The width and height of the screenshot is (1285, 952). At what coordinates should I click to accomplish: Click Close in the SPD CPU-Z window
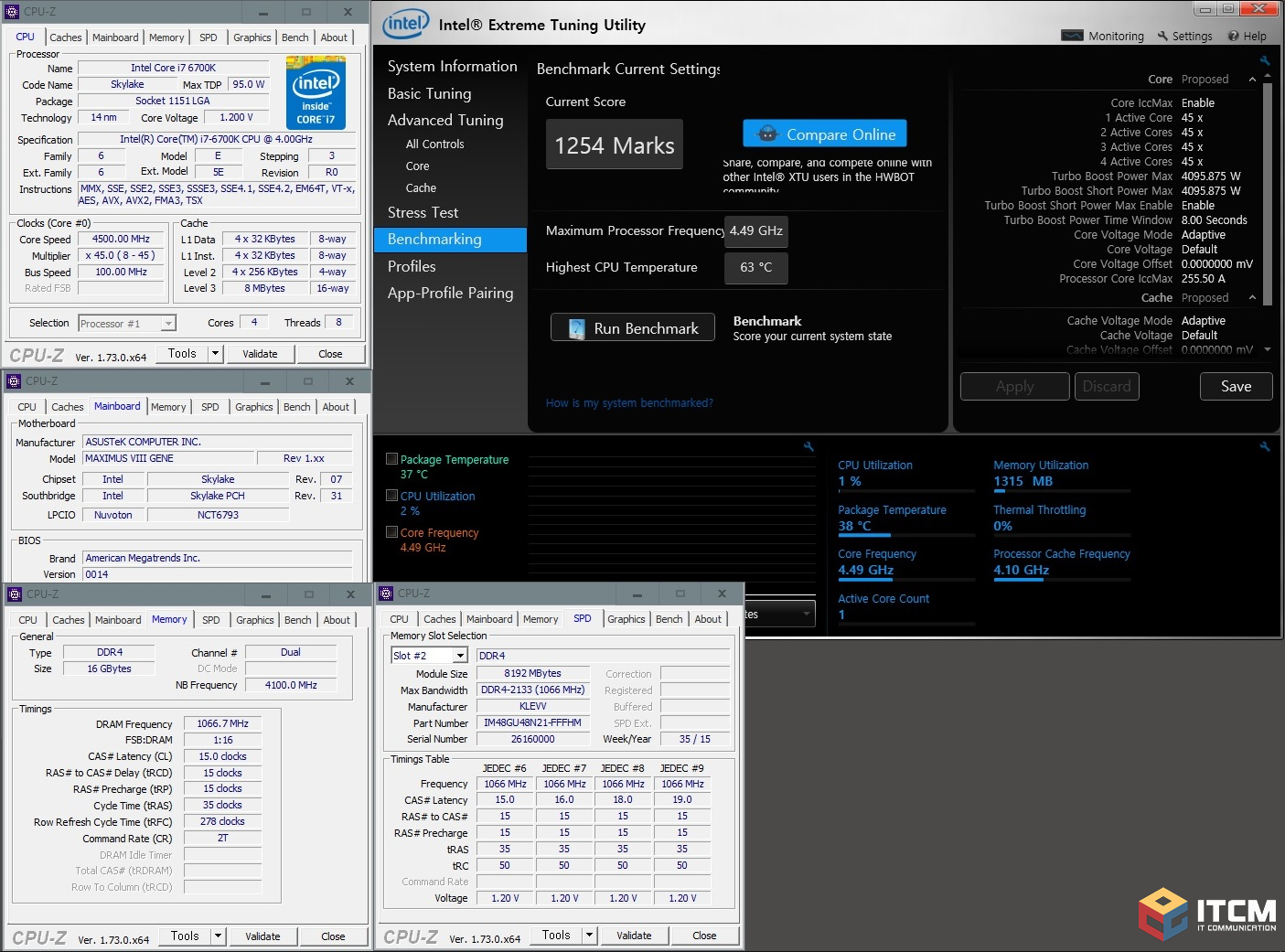click(x=704, y=936)
